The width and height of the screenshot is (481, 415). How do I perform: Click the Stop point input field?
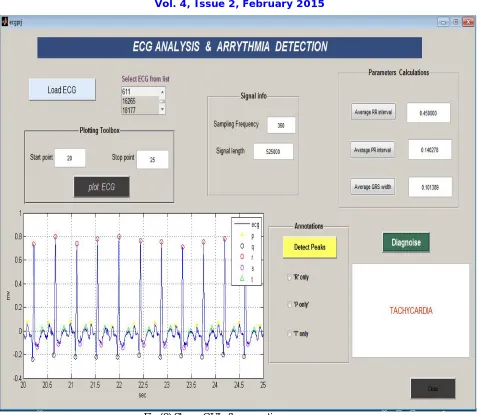[x=152, y=160]
